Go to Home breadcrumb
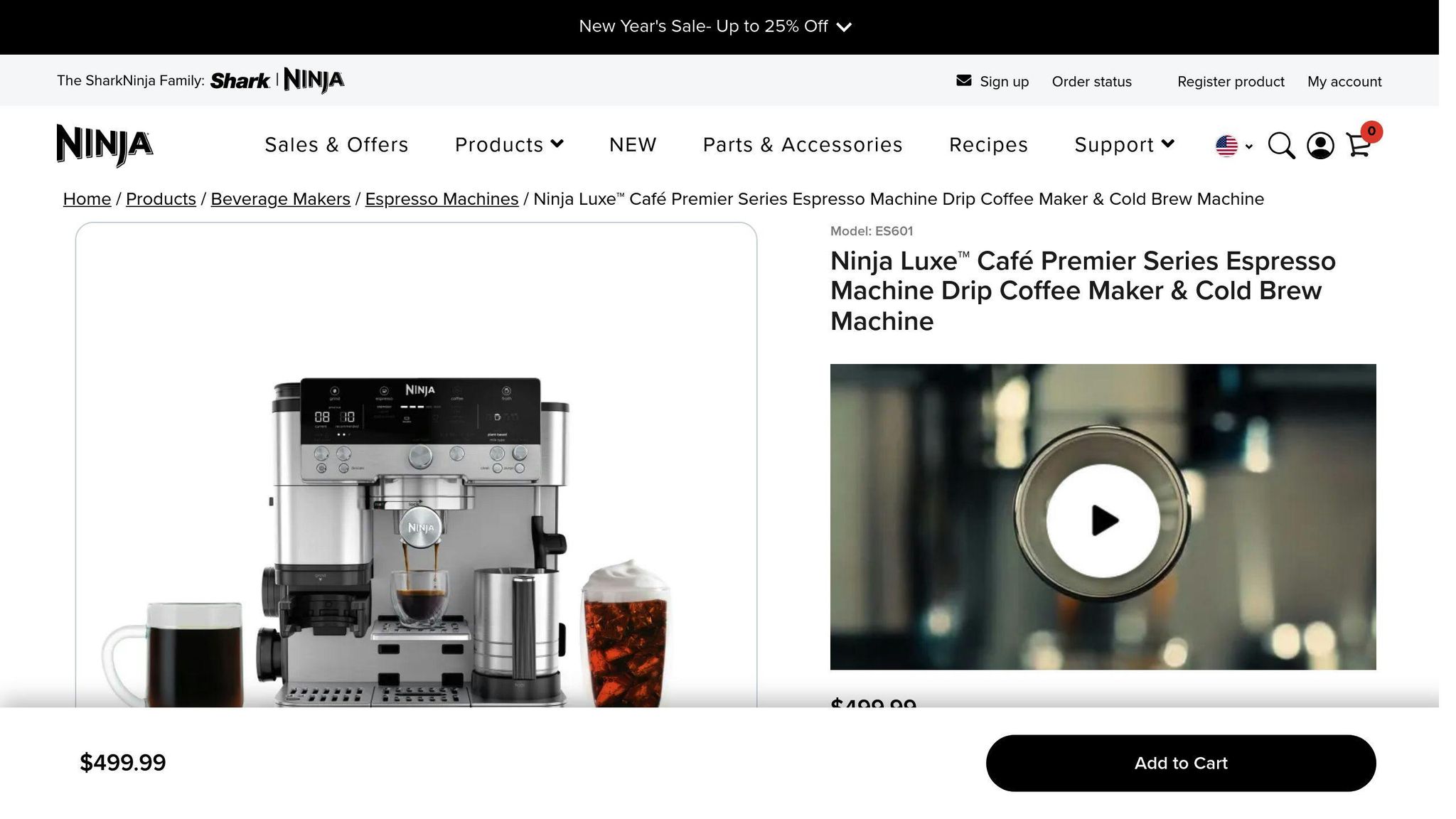The width and height of the screenshot is (1456, 819). [87, 199]
